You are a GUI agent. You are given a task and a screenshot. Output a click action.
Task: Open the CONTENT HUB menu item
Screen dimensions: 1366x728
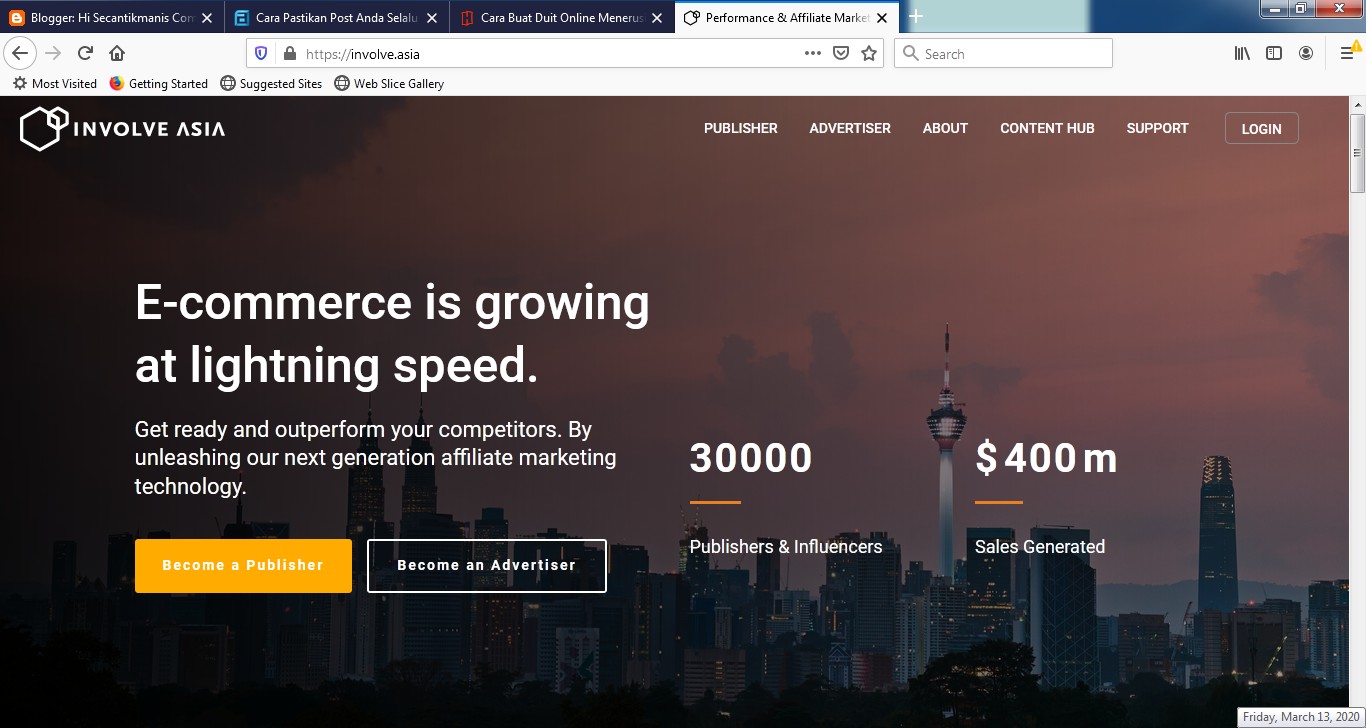(x=1047, y=128)
